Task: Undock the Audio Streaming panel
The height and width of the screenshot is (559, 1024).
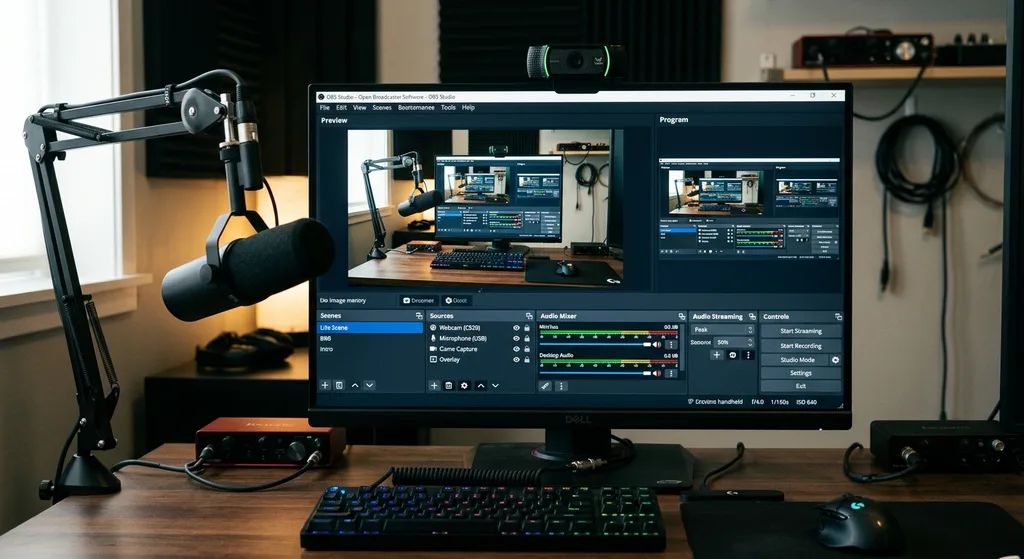Action: coord(752,317)
